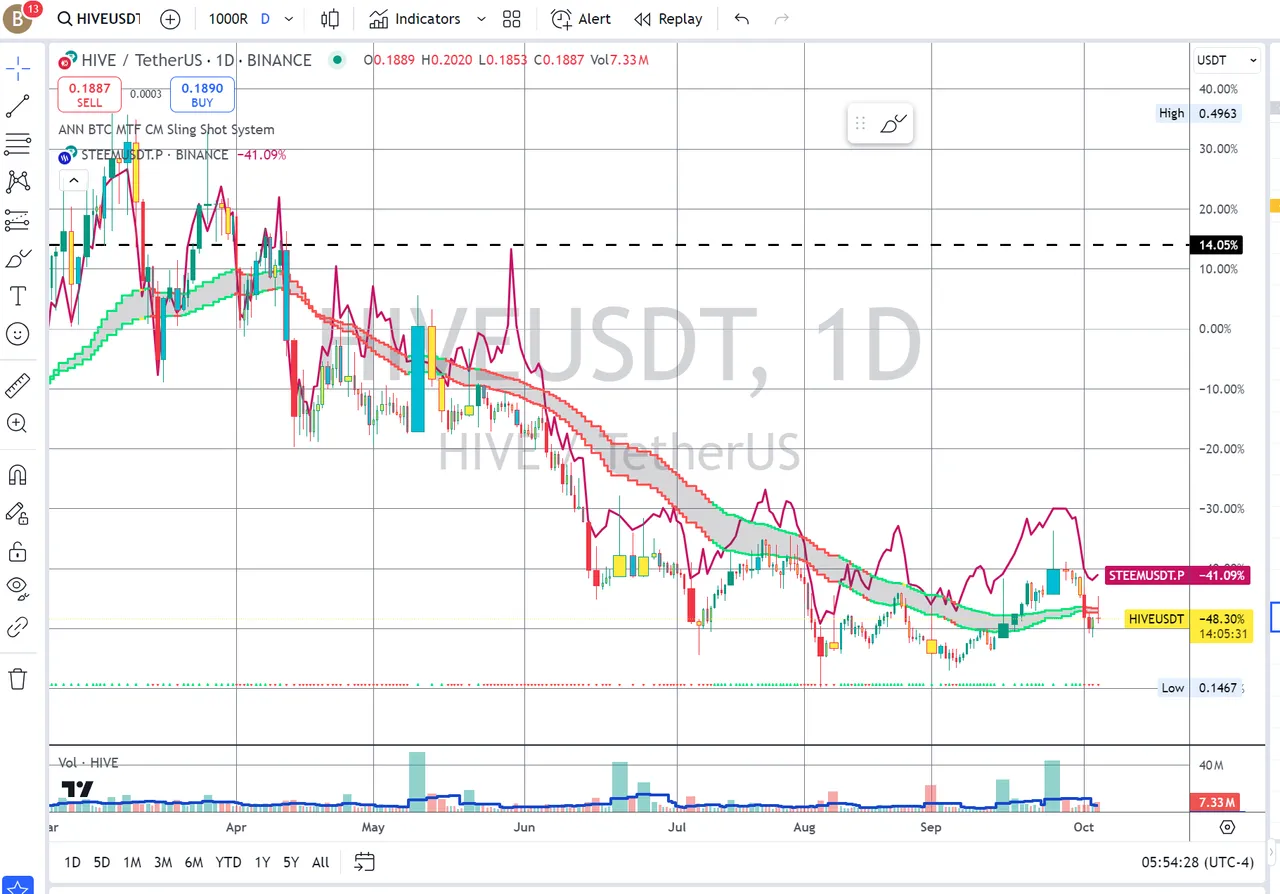Set the range to 5D
The image size is (1280, 894).
[102, 862]
